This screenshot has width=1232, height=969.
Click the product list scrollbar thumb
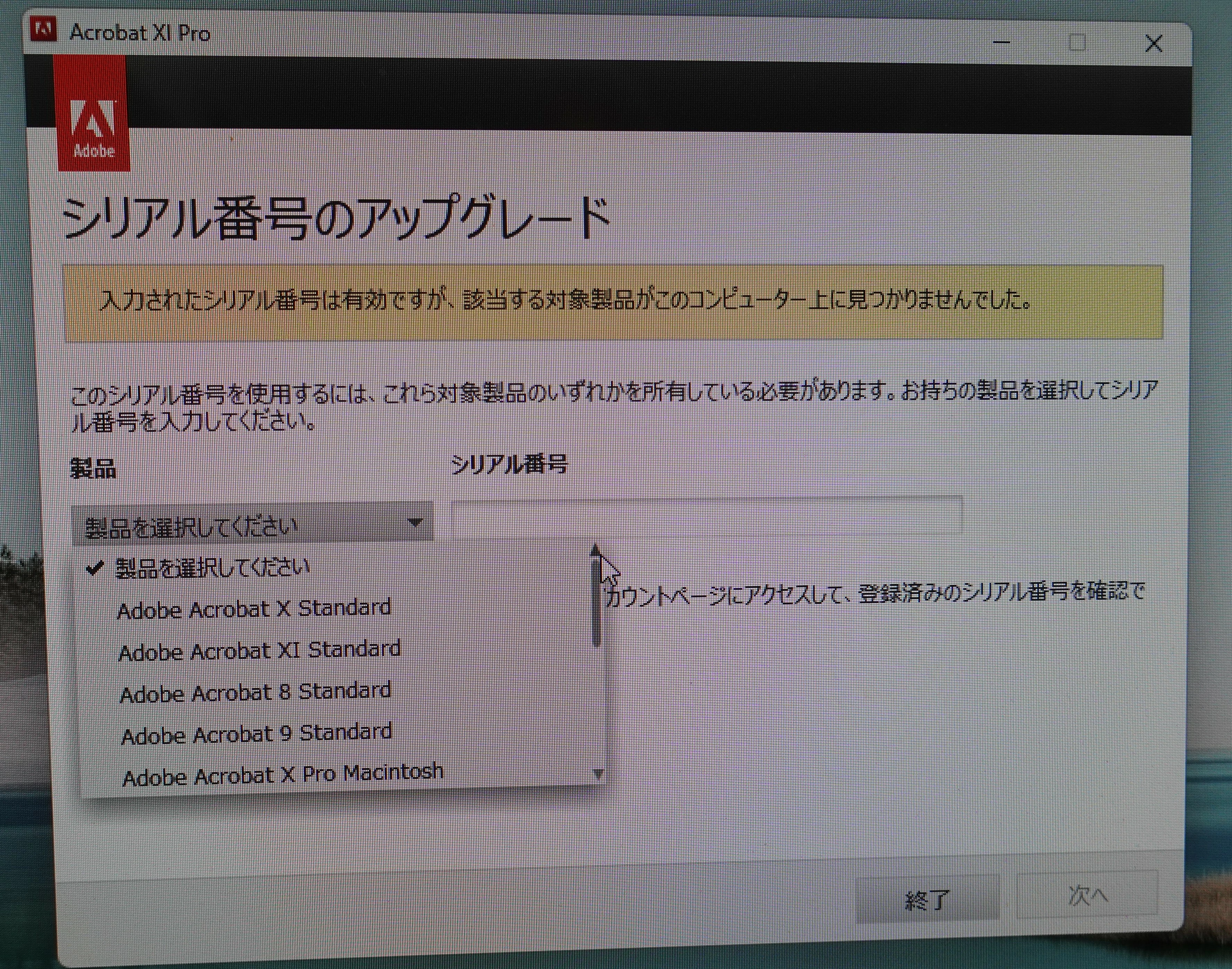(596, 601)
